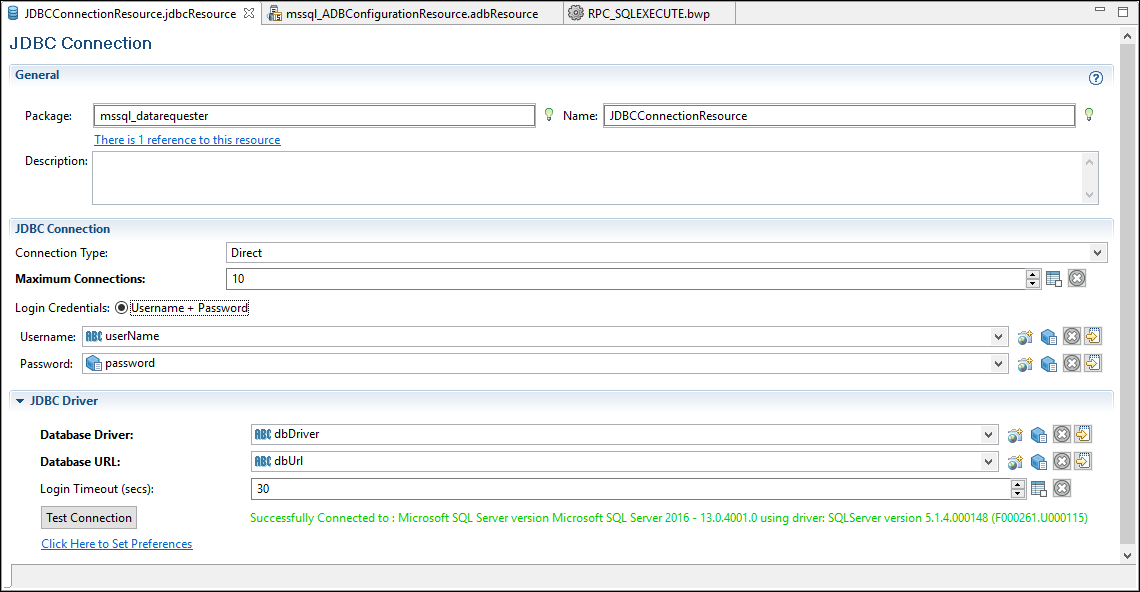Click the notepad arrow icon for Database Driver
Image resolution: width=1140 pixels, height=592 pixels.
coord(1083,434)
